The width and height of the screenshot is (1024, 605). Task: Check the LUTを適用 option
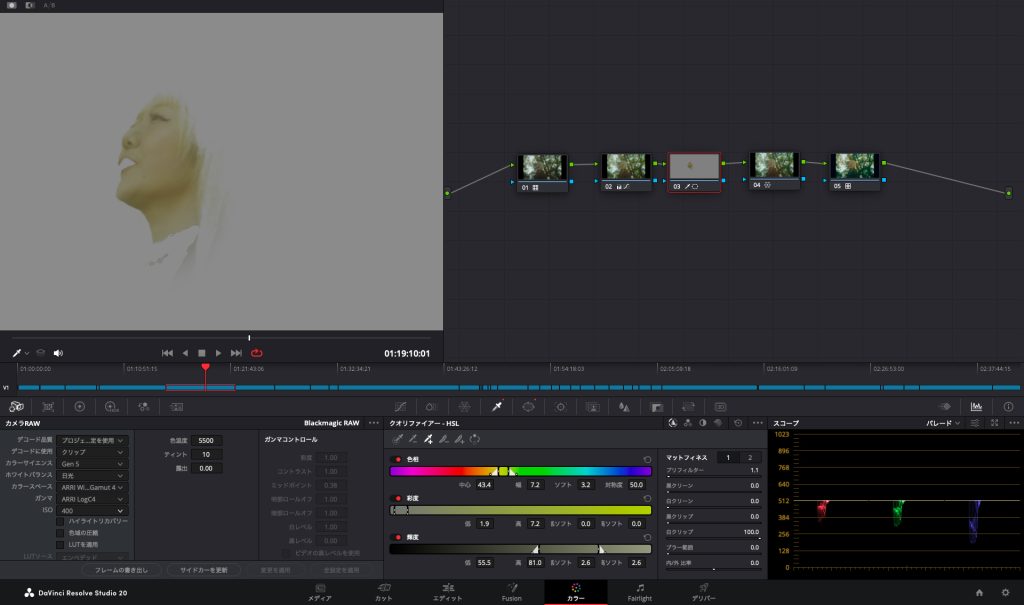pyautogui.click(x=60, y=543)
